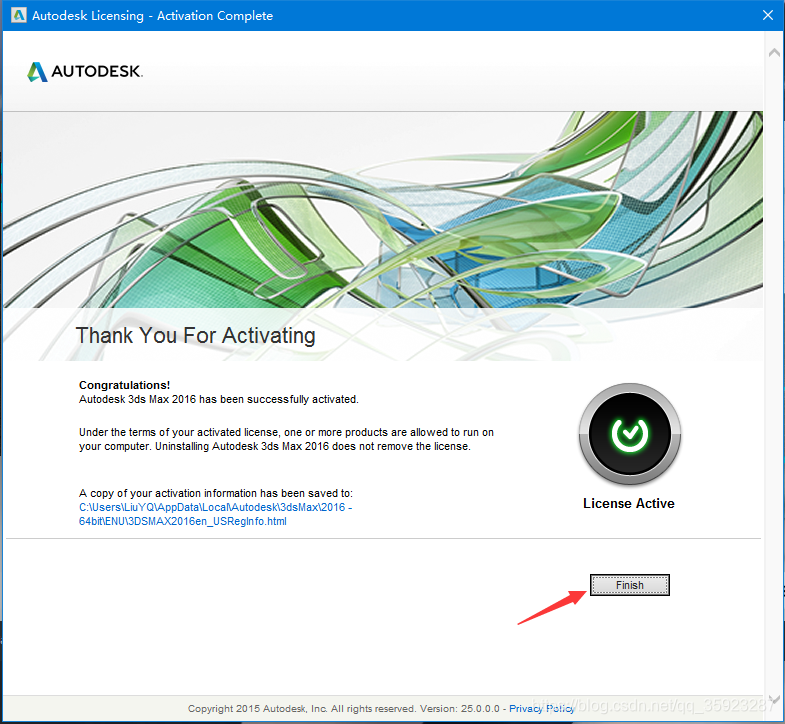
Task: Click the Copyright 2015 Autodesk footer text
Action: (300, 708)
